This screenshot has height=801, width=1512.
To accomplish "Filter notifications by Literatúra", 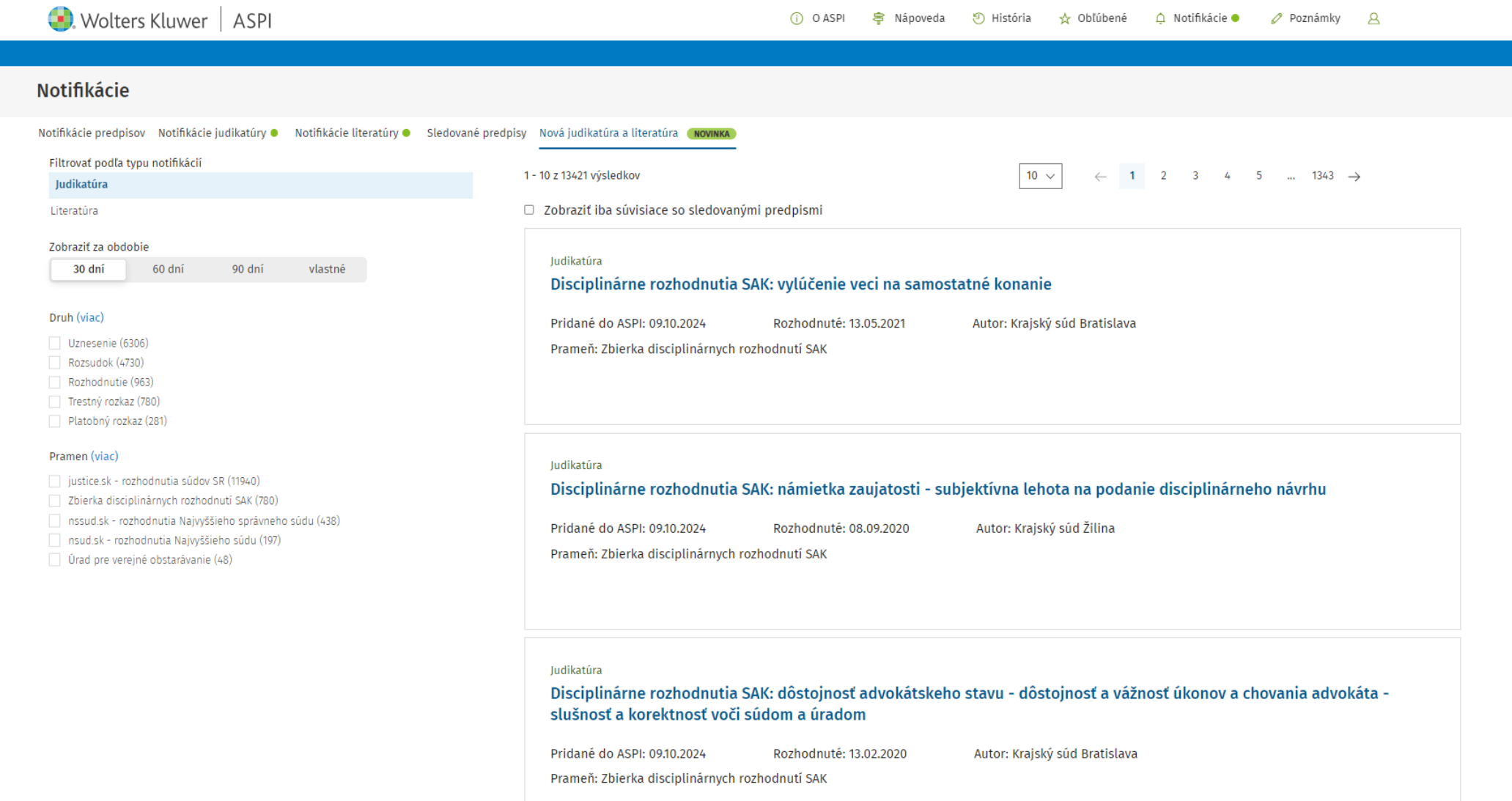I will (74, 211).
